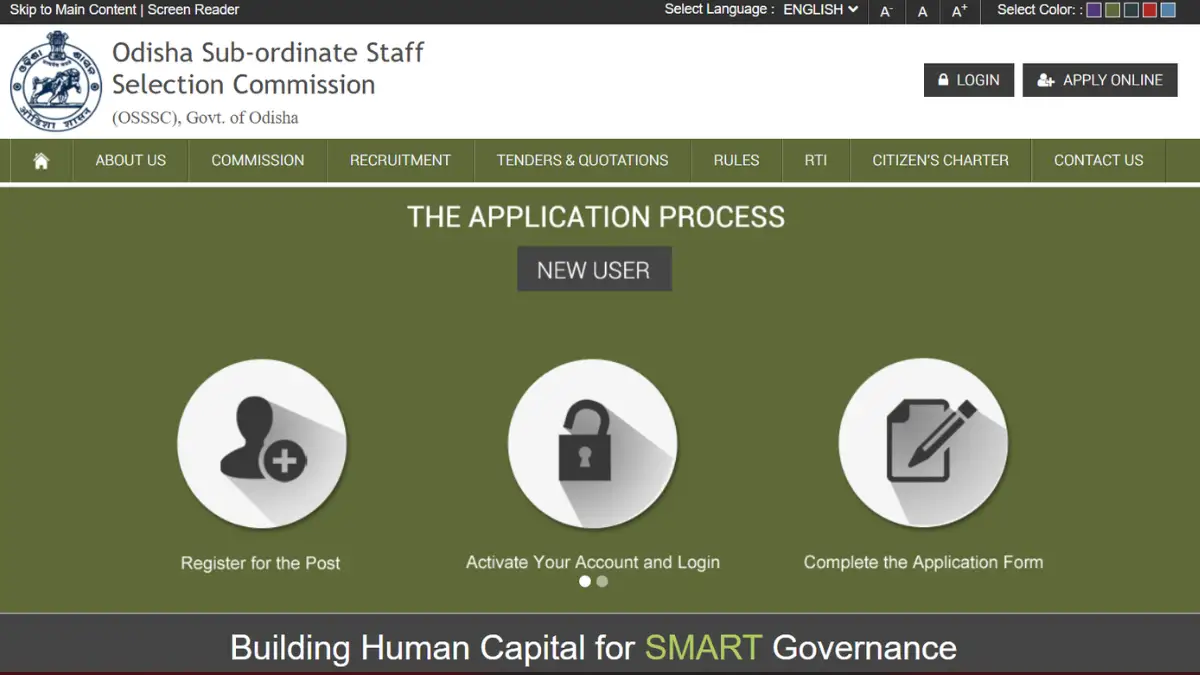Select the red color theme swatch
The width and height of the screenshot is (1200, 675).
[1150, 10]
